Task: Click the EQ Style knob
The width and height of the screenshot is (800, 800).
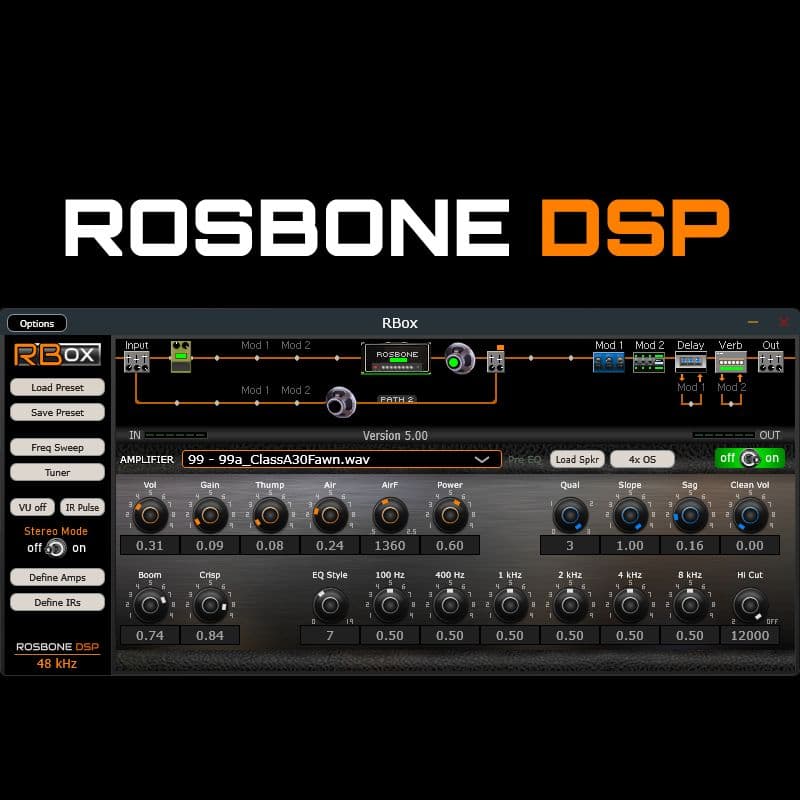Action: pyautogui.click(x=330, y=606)
